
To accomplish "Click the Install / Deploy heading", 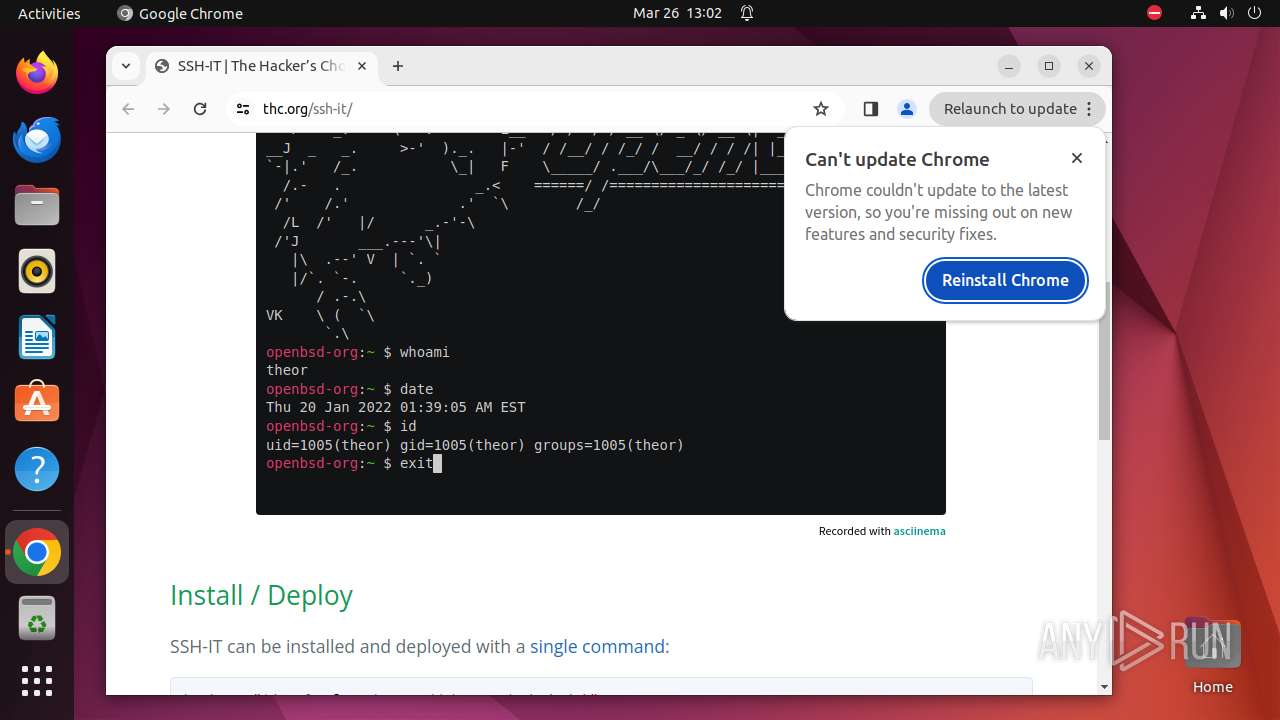I will coord(261,595).
